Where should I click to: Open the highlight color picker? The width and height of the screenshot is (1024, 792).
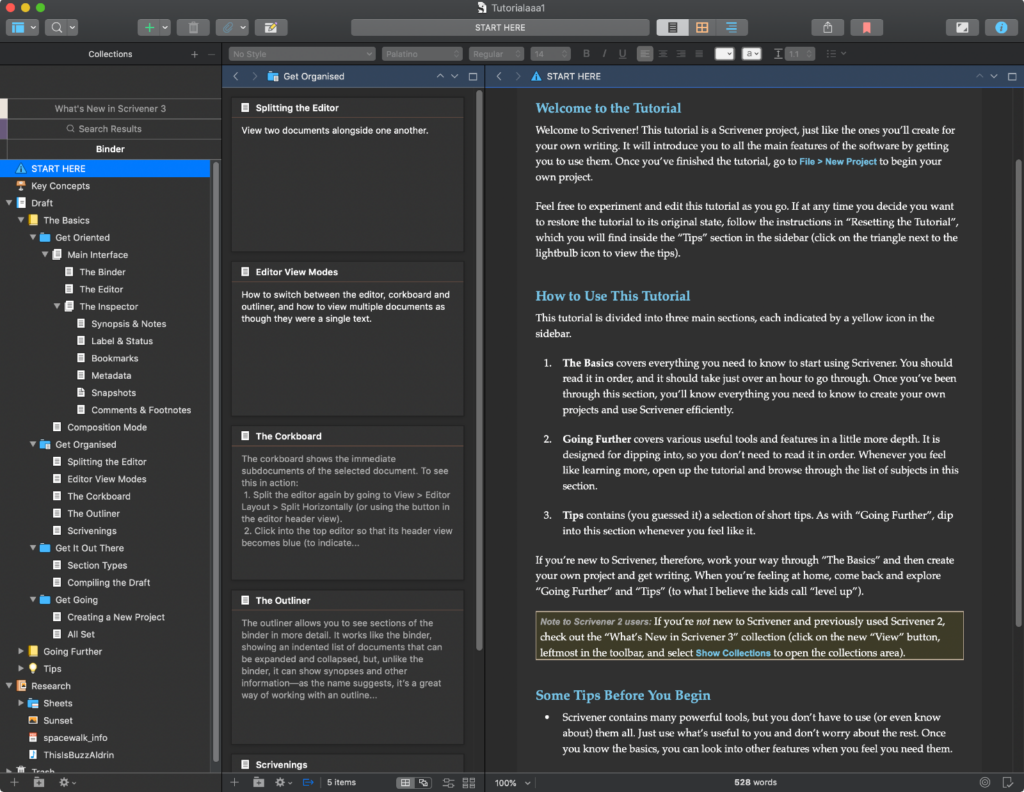pyautogui.click(x=752, y=54)
